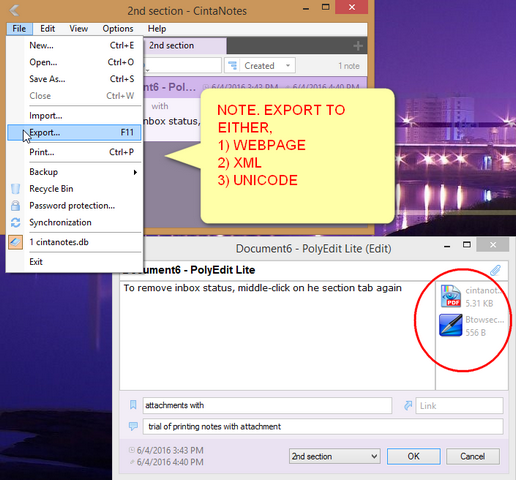Open the Help menu

point(157,29)
